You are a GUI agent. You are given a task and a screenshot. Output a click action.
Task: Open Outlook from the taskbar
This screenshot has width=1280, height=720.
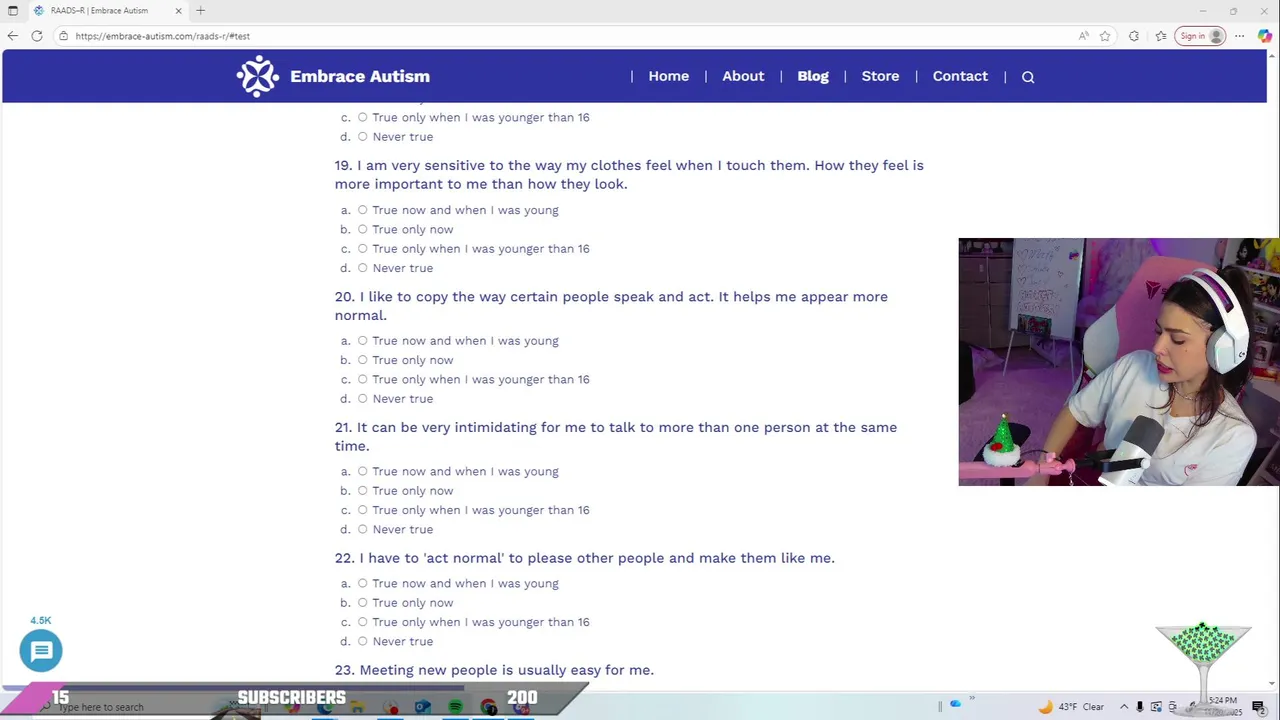(x=423, y=707)
